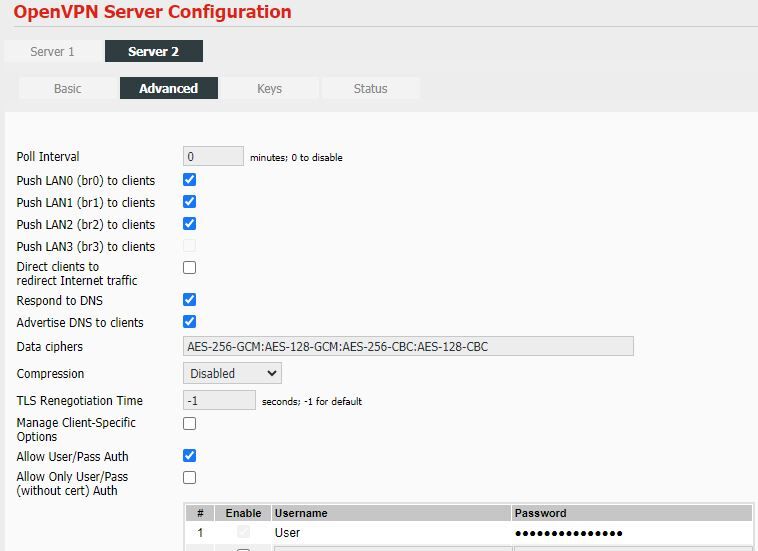This screenshot has width=758, height=551.
Task: View the Status tab
Action: 370,88
